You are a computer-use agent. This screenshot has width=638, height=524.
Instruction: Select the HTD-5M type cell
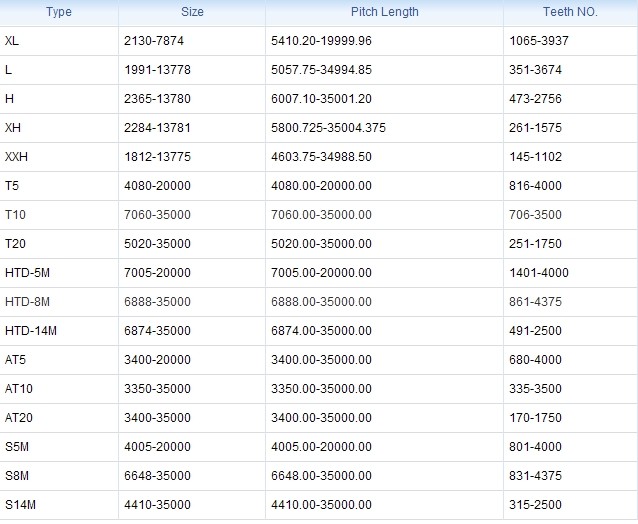click(26, 273)
